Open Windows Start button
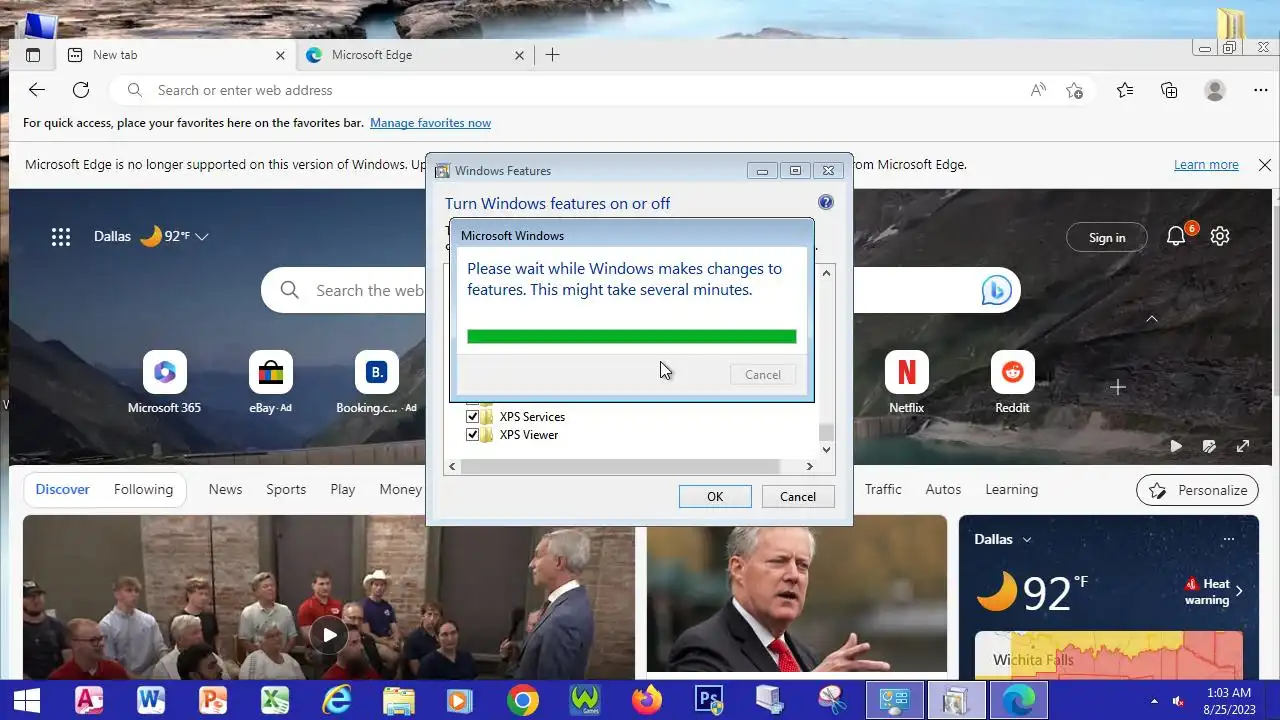 click(x=27, y=700)
